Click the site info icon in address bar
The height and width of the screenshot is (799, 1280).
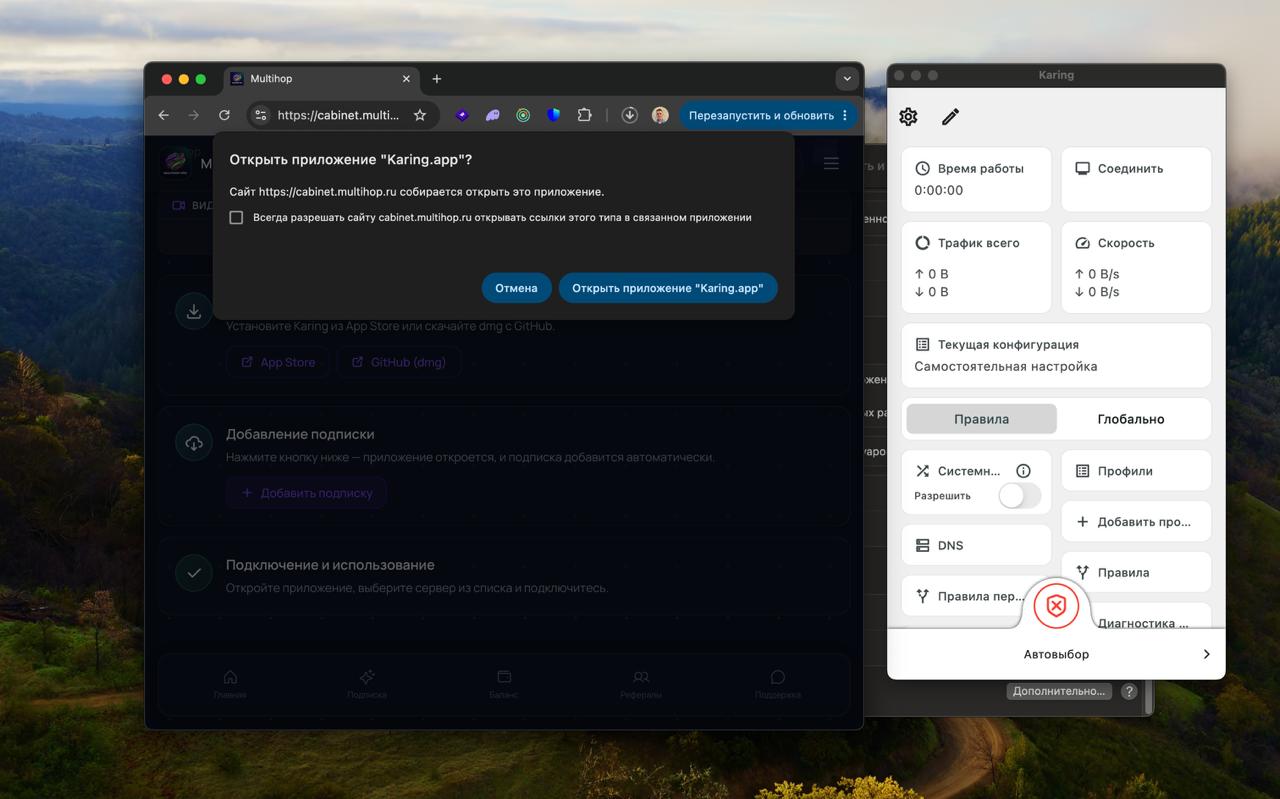[260, 116]
